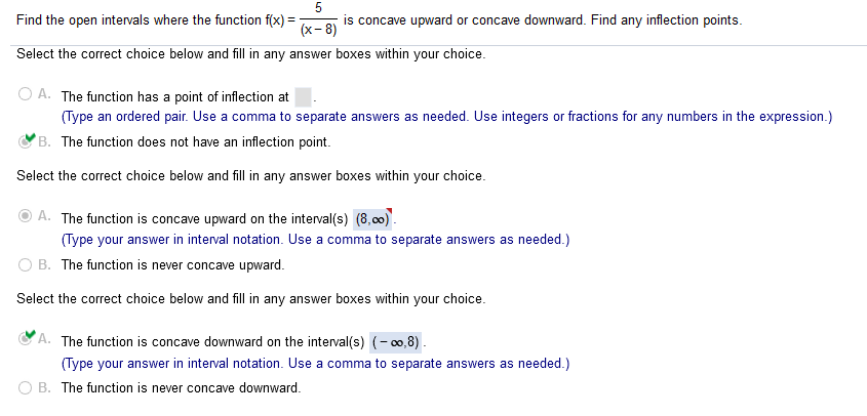Viewport: 867px width, 416px height.
Task: Choose radio A for concave upward interval
Action: 25,217
